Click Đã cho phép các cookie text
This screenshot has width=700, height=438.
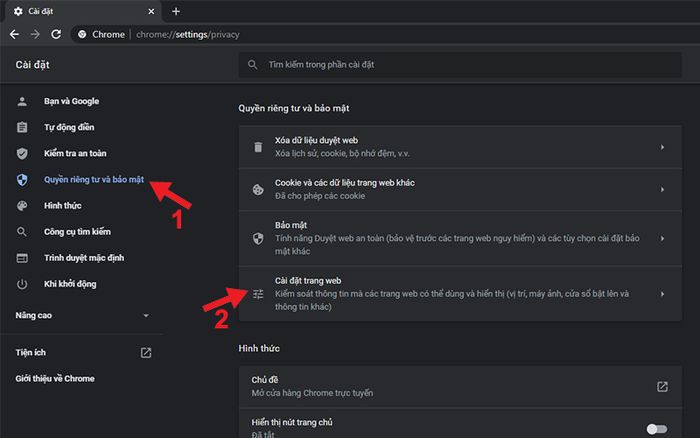pyautogui.click(x=320, y=196)
